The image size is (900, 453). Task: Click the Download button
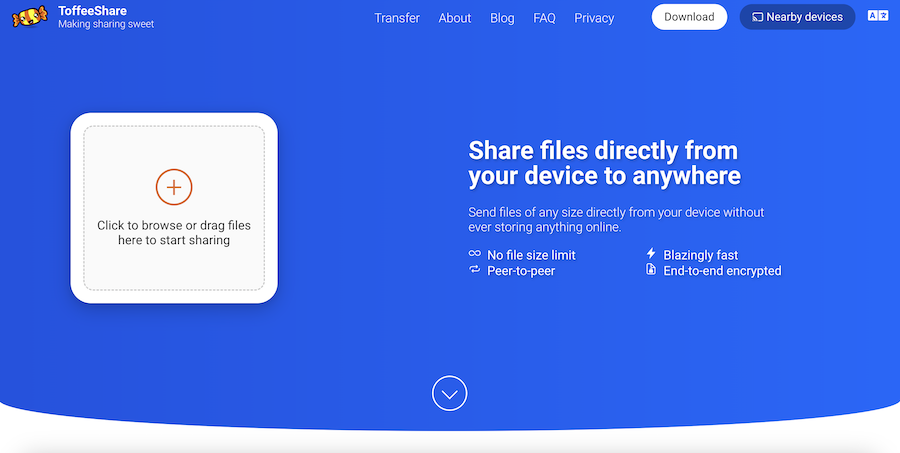click(x=689, y=17)
